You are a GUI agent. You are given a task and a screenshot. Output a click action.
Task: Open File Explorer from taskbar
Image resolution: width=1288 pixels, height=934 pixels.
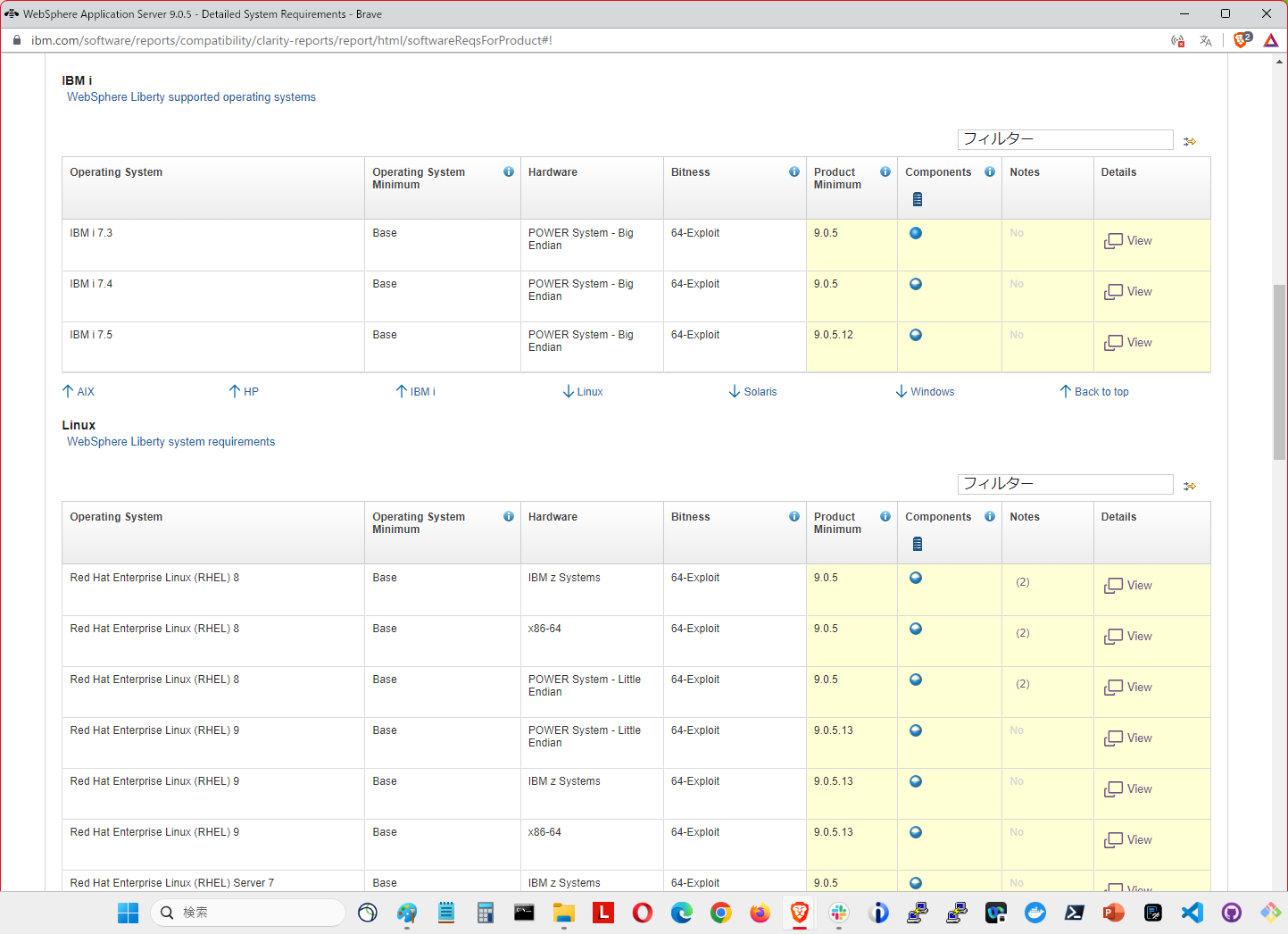click(564, 913)
